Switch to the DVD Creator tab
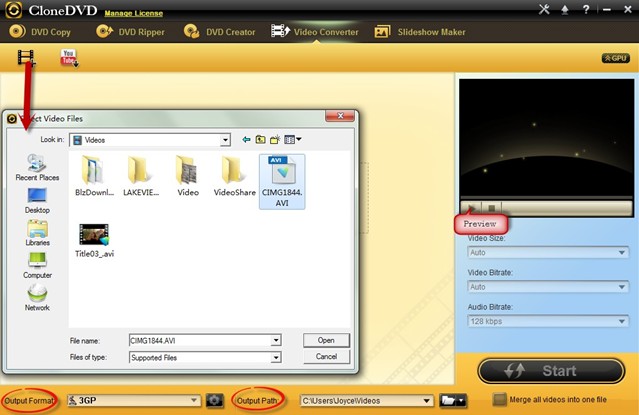639x415 pixels. point(219,32)
